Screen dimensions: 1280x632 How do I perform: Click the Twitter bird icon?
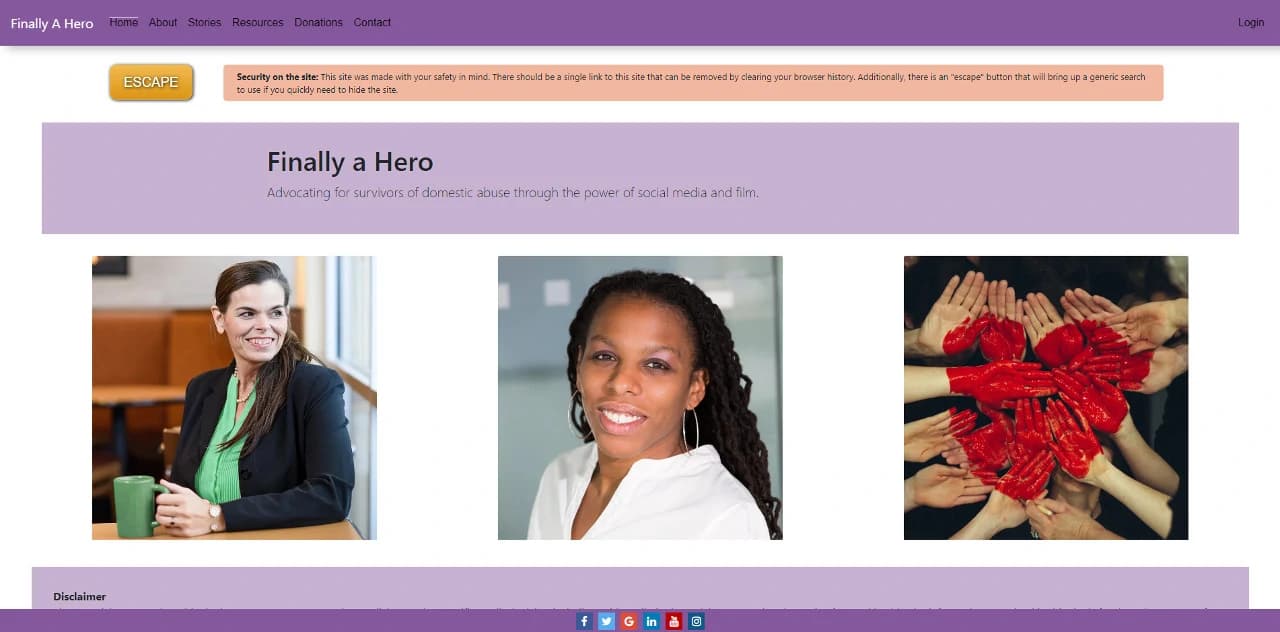coord(606,621)
